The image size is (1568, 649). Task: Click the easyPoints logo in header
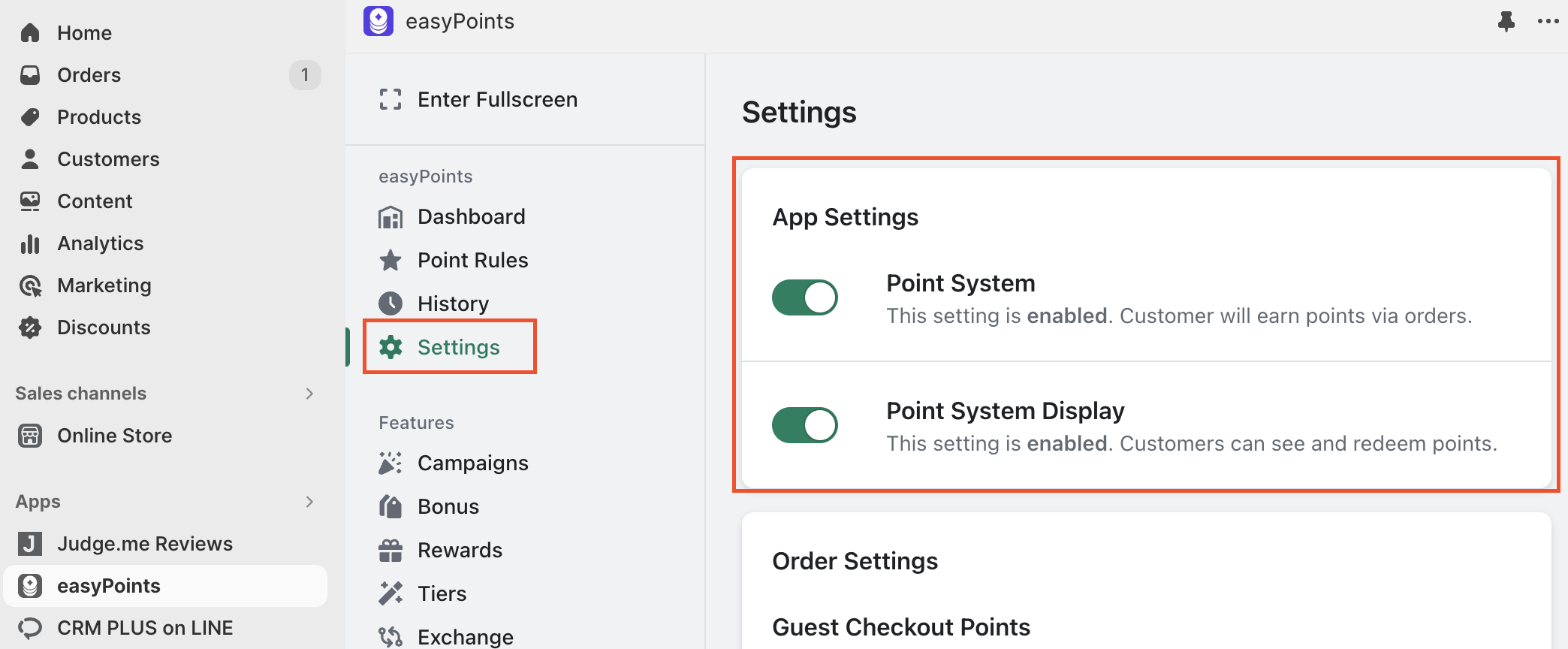coord(378,21)
